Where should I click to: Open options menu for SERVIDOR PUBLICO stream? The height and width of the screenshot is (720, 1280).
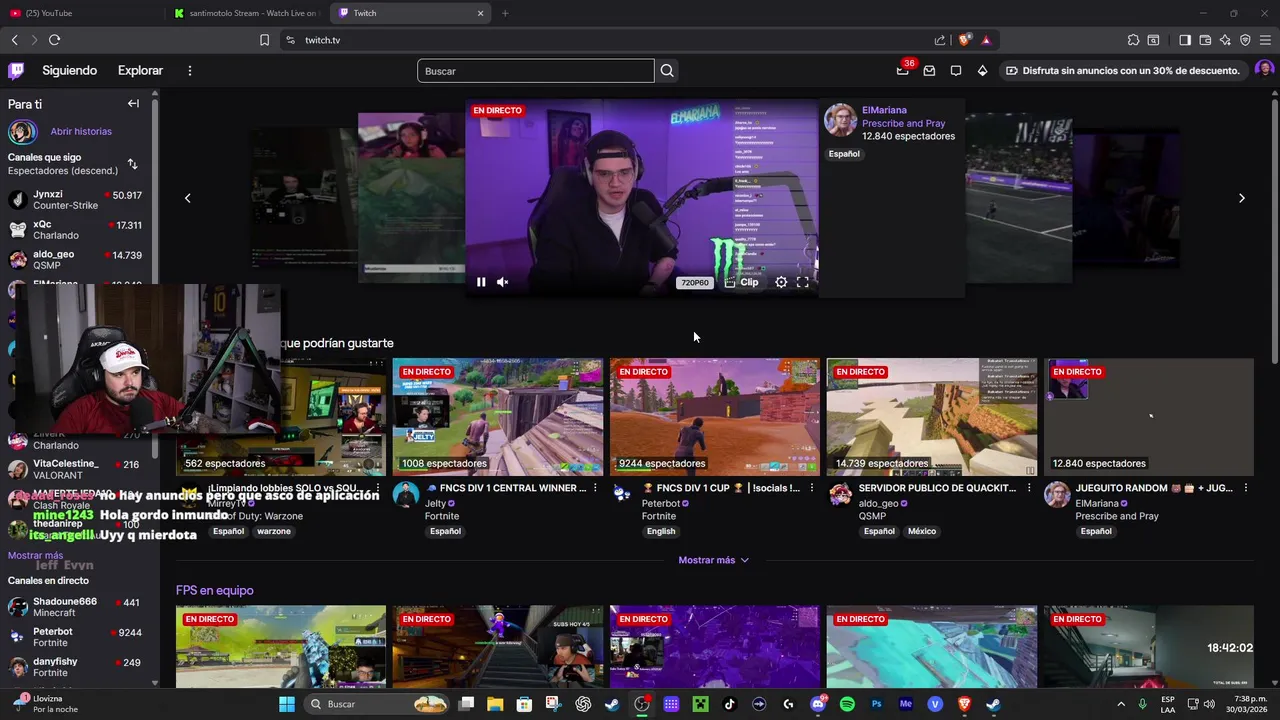tap(1028, 488)
